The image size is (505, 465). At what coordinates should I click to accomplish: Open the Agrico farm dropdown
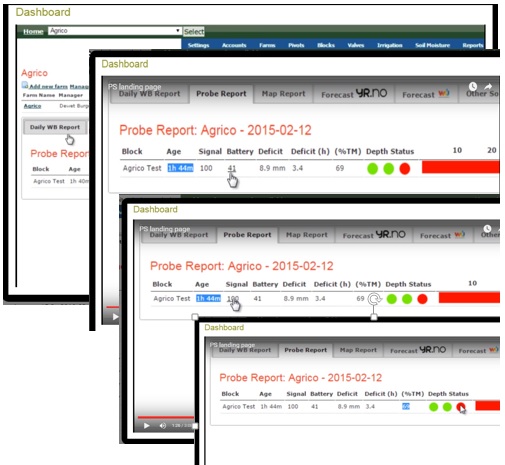coord(115,31)
